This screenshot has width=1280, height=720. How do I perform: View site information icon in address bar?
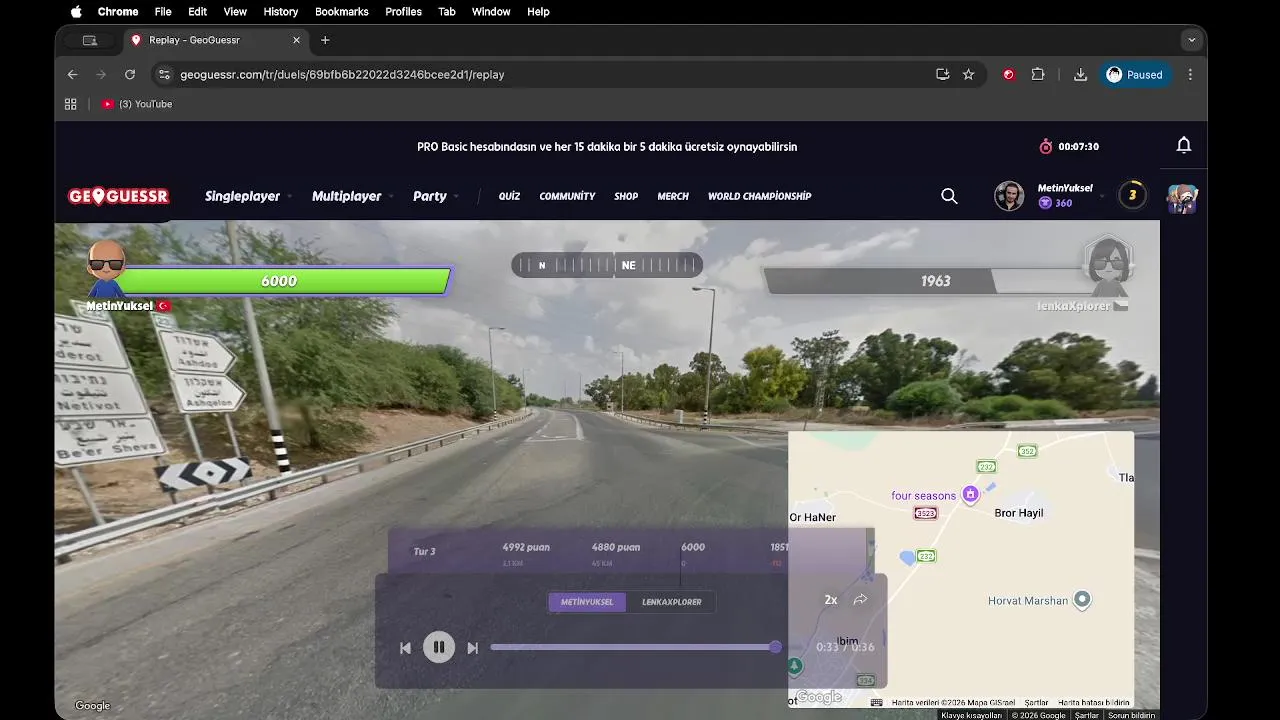pyautogui.click(x=164, y=74)
